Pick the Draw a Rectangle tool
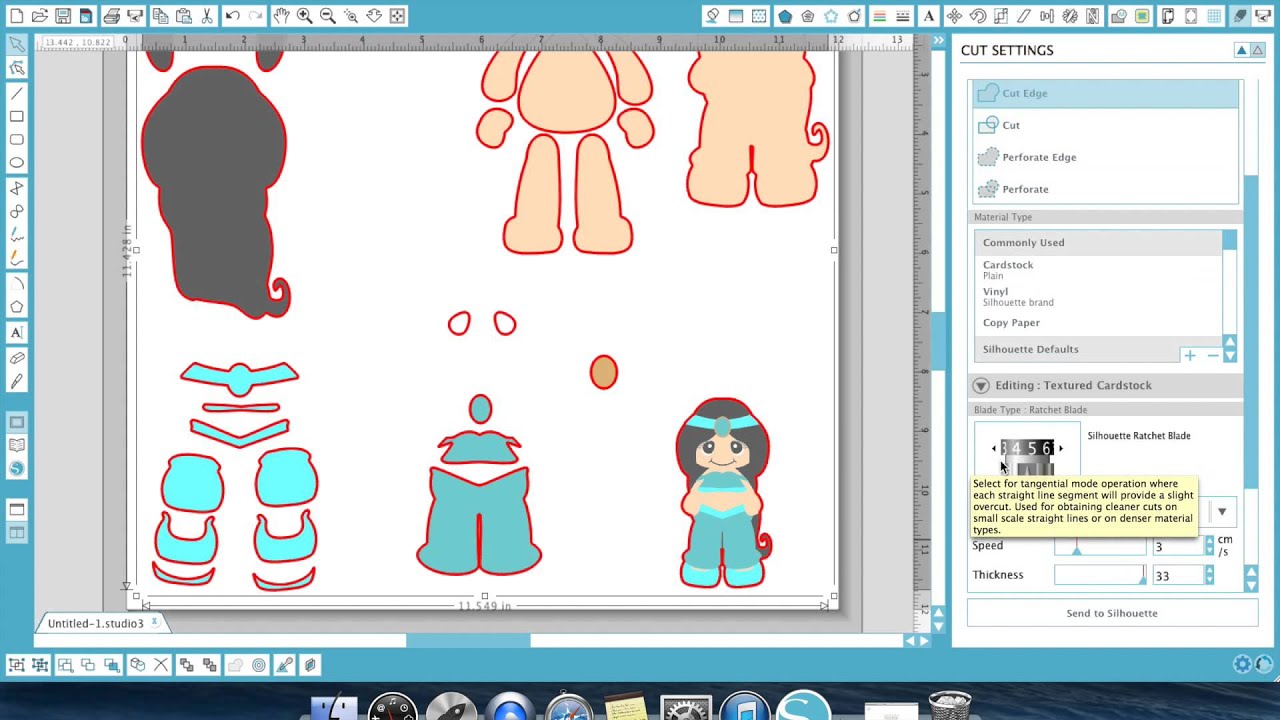 [x=17, y=117]
